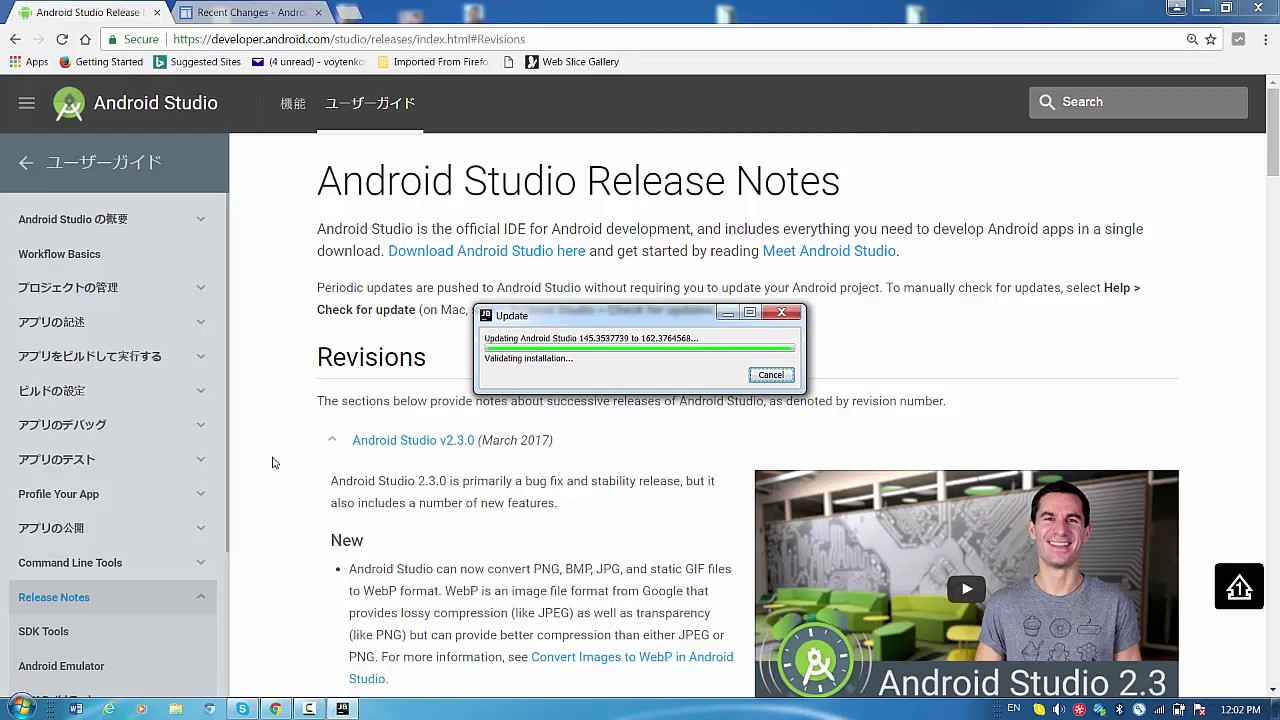Click the back arrow beside ユーザーガイド

(26, 162)
